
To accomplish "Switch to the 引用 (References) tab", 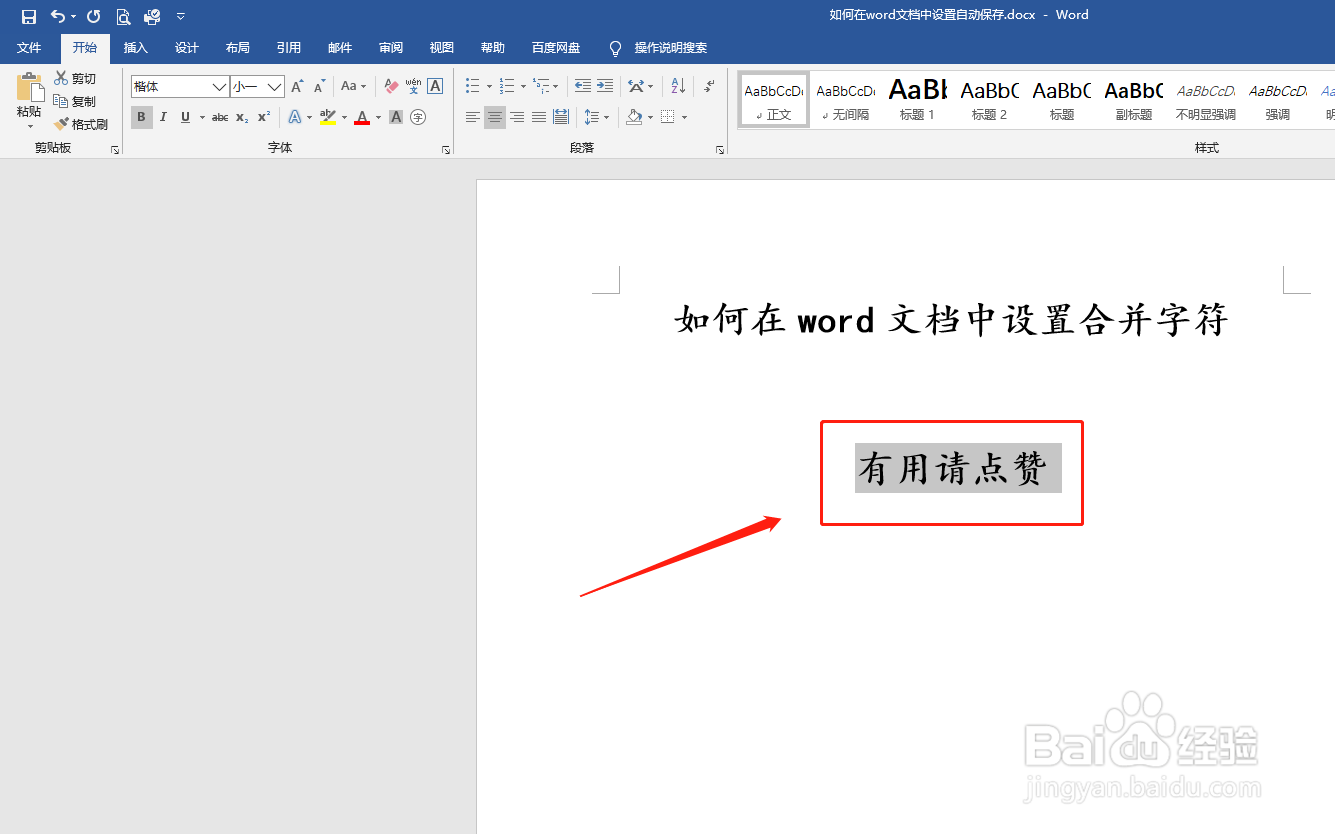I will point(289,48).
